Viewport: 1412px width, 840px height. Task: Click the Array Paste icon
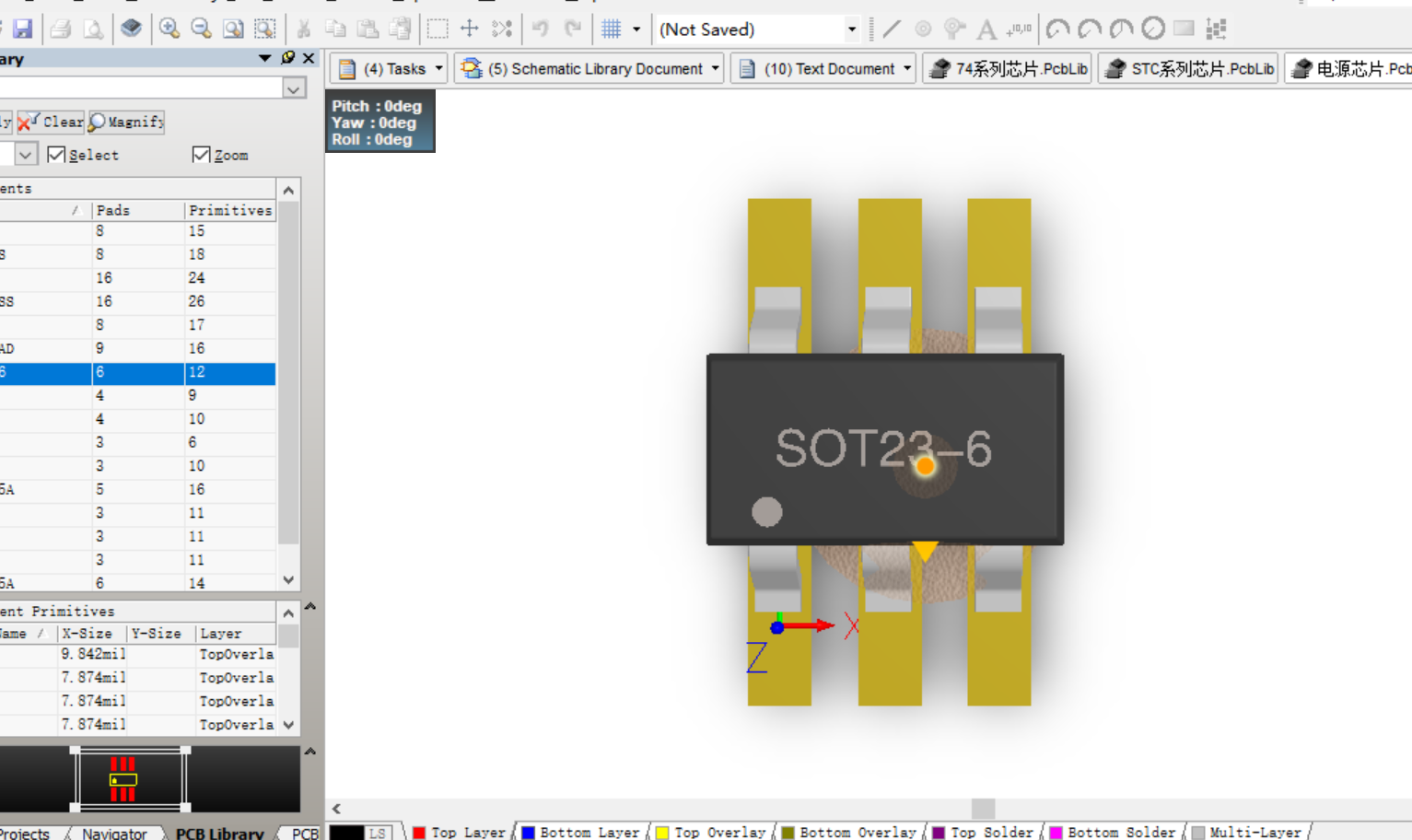click(x=1217, y=29)
